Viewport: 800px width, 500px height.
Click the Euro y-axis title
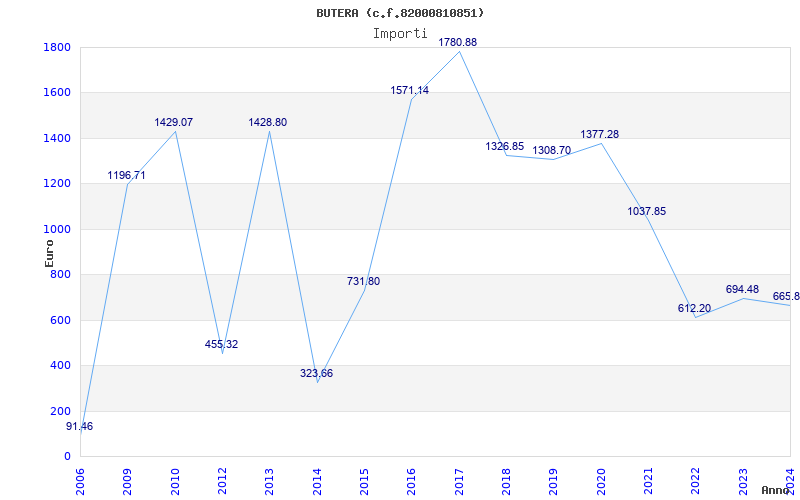click(x=49, y=253)
